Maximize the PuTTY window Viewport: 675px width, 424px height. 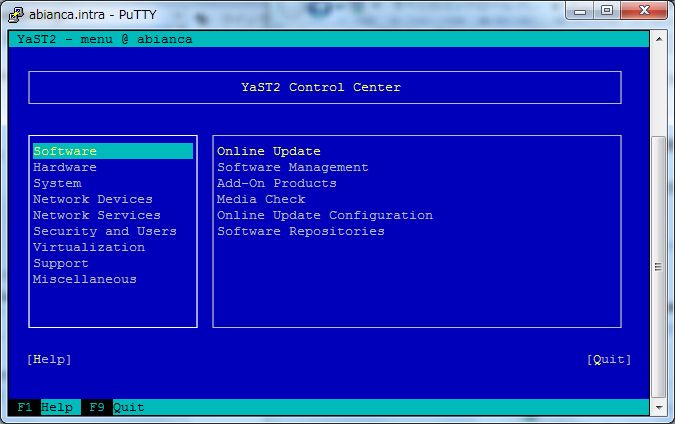(x=607, y=11)
